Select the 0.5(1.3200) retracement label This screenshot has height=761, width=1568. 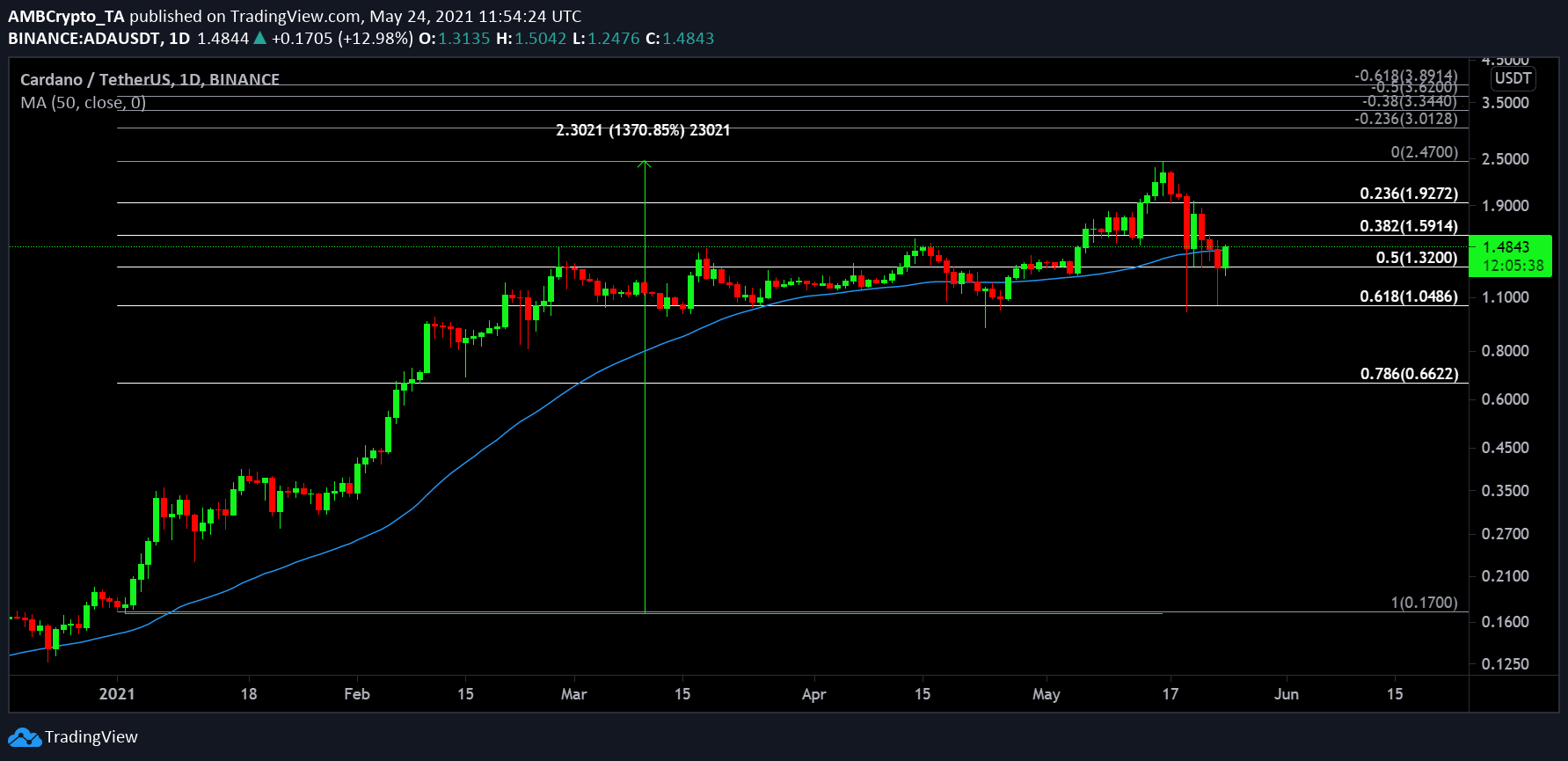coord(1417,258)
